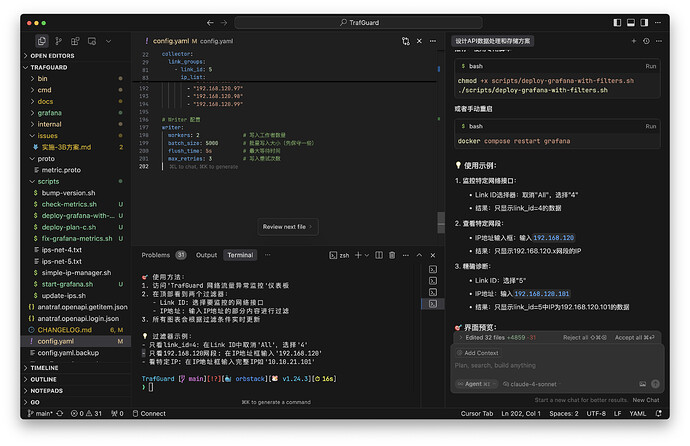Toggle the bottom panel layout icon
The width and height of the screenshot is (690, 446).
(x=631, y=22)
